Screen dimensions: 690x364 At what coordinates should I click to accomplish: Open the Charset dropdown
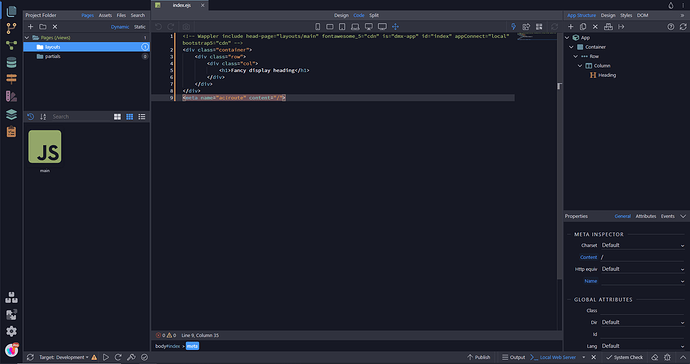tap(643, 245)
